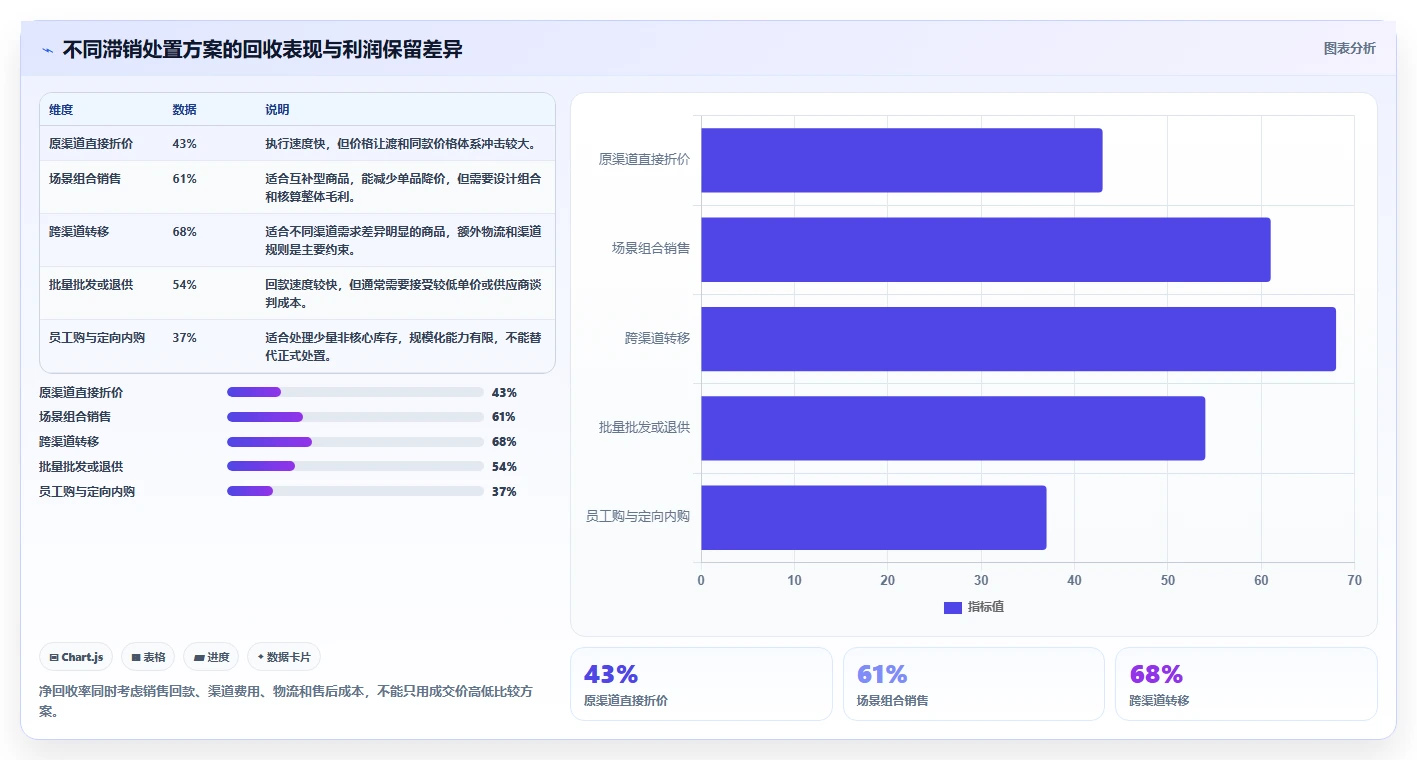Click the Chart.js chip
Image resolution: width=1417 pixels, height=760 pixels.
77,657
